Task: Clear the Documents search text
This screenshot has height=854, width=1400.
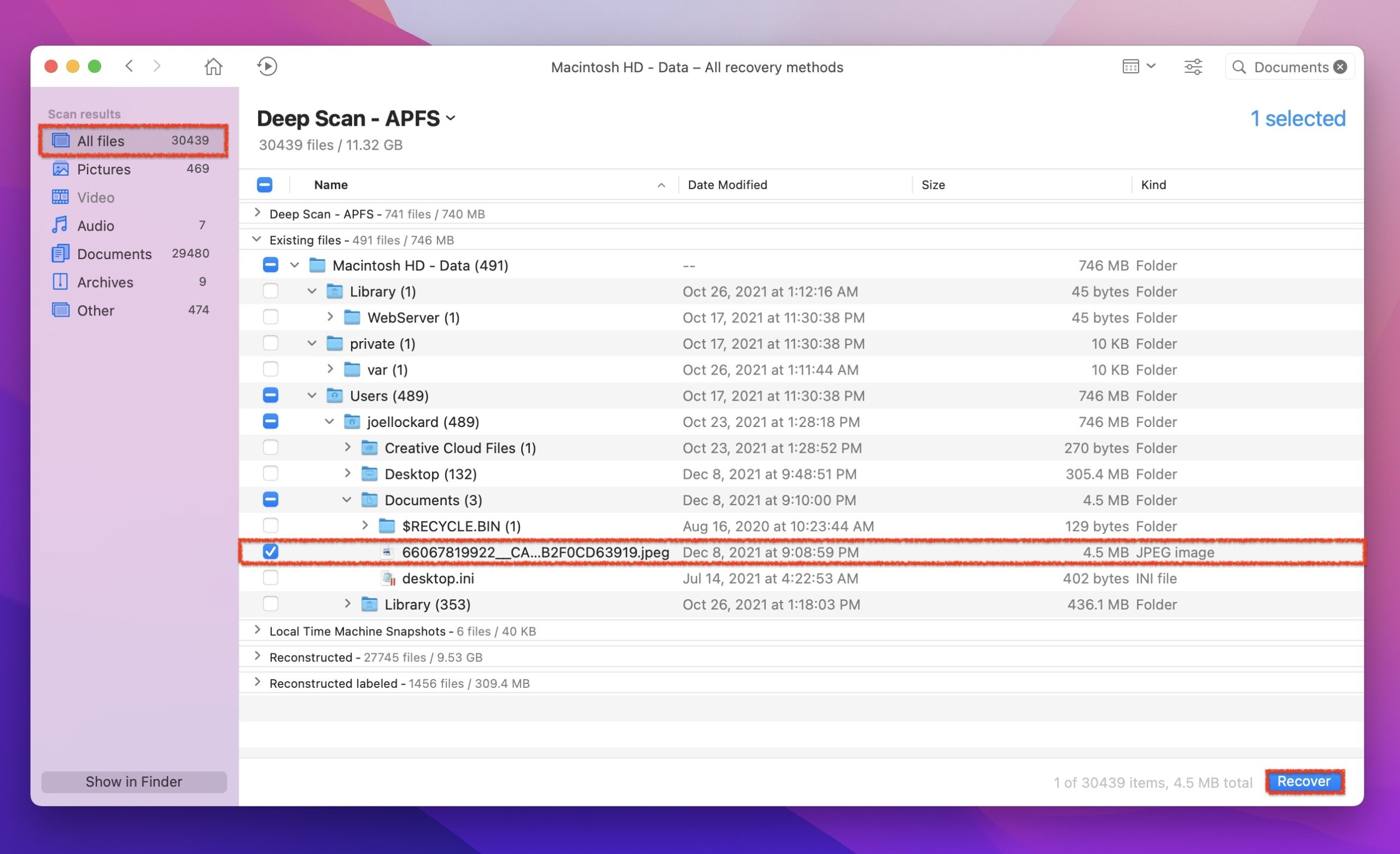Action: click(1340, 67)
